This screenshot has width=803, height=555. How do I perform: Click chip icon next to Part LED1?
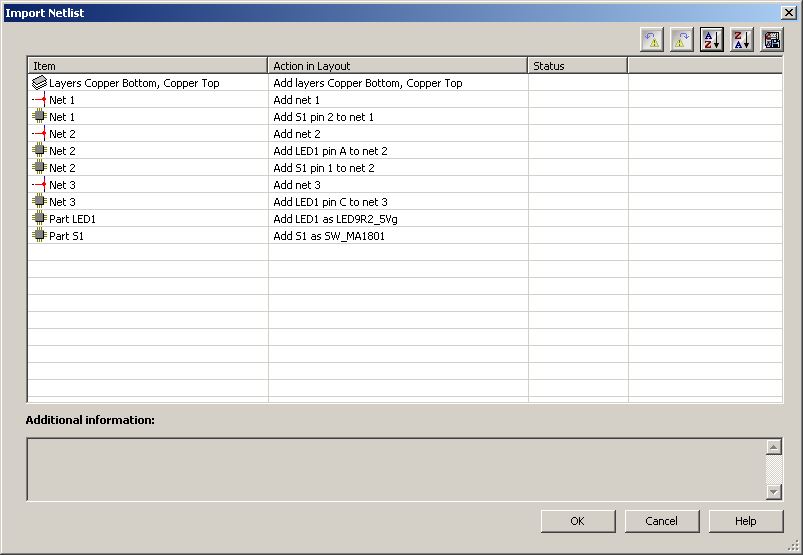(x=39, y=219)
